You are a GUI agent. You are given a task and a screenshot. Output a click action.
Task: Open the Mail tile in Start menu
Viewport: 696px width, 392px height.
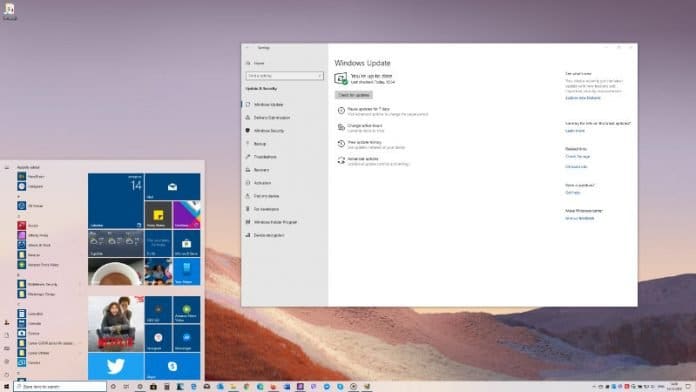click(x=172, y=186)
